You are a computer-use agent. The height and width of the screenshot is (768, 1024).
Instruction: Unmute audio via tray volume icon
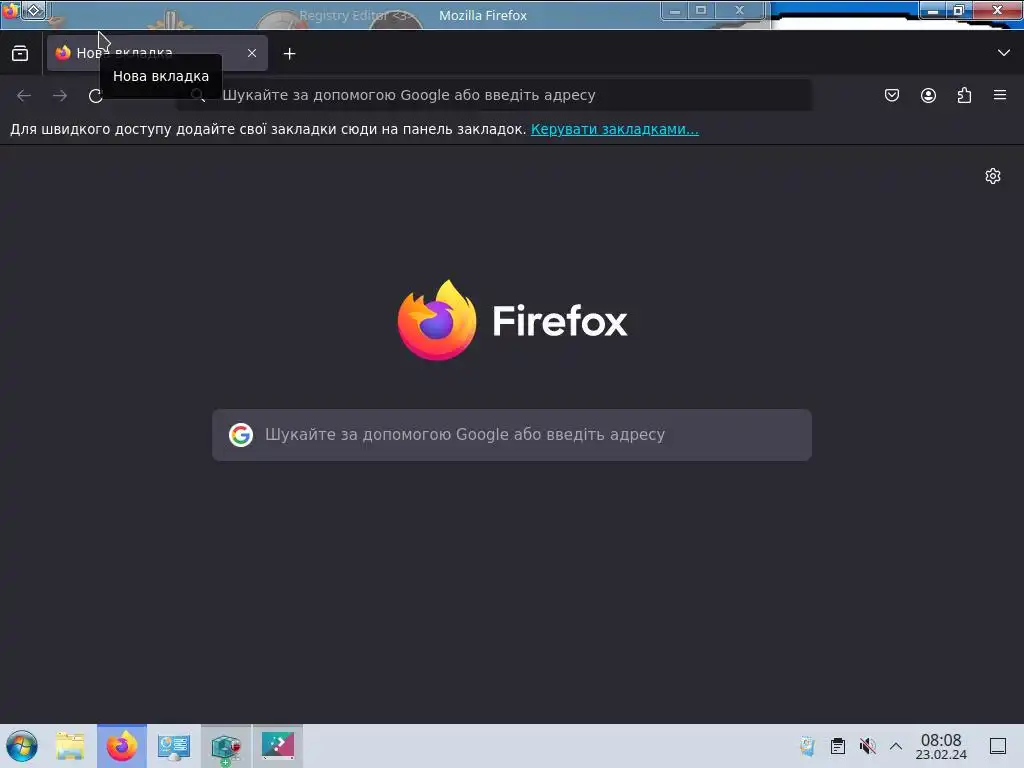[x=867, y=746]
